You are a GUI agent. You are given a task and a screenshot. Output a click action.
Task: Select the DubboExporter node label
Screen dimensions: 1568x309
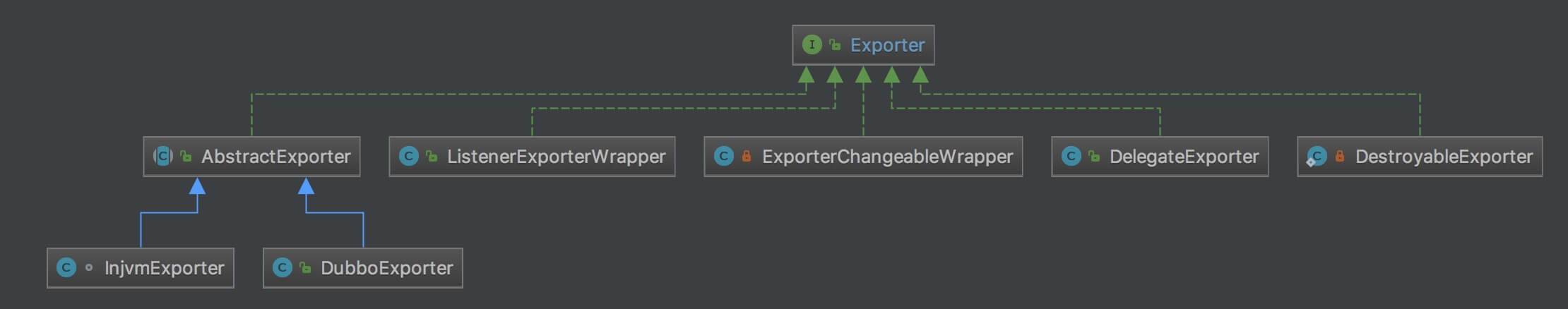click(386, 268)
